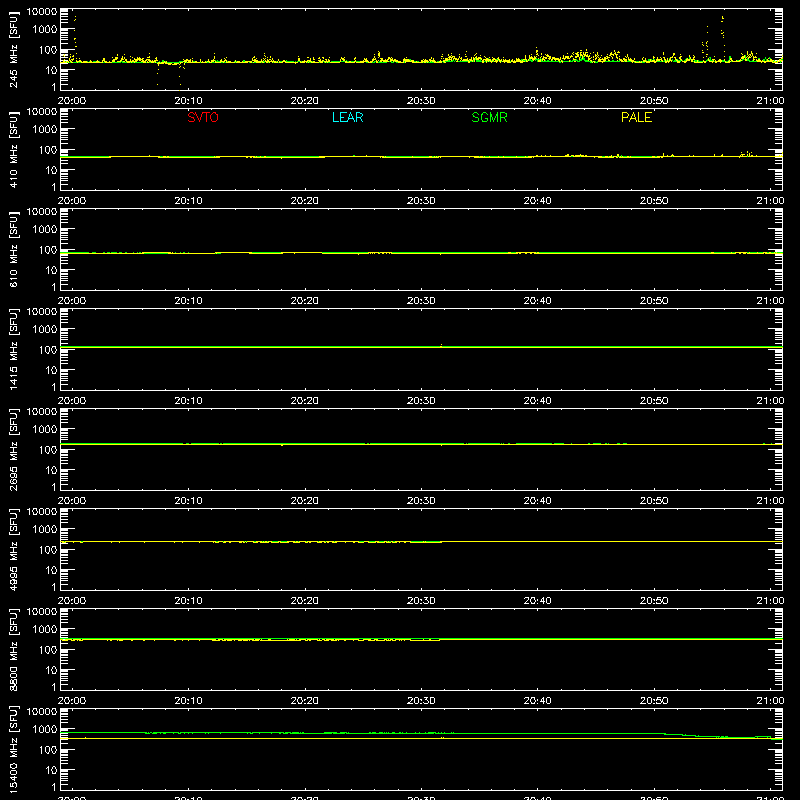
Task: Click 20:00 tick label under 1415 MHz panel
Action: tap(72, 401)
